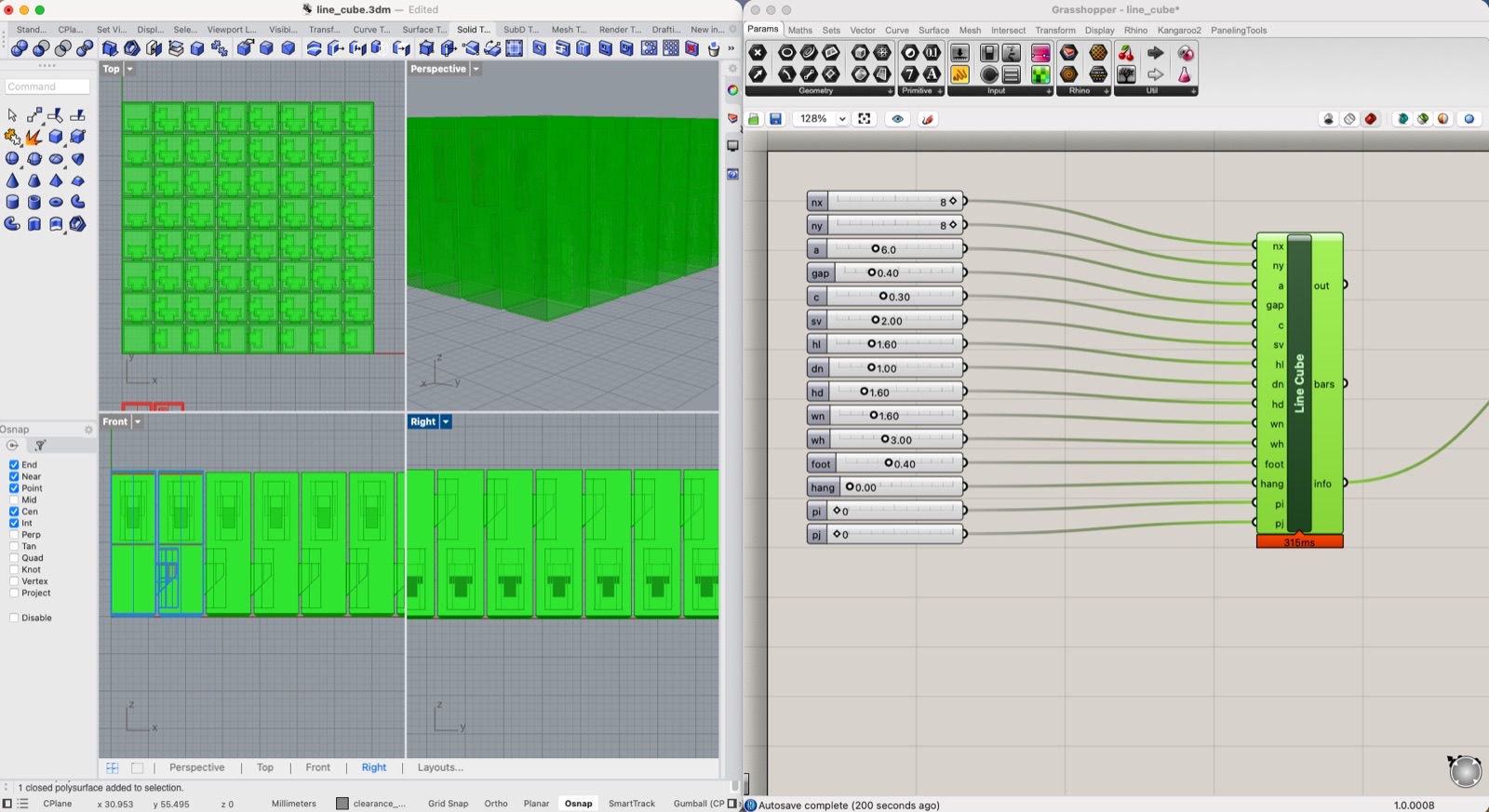Toggle the End osnap checkbox
This screenshot has height=812, width=1489.
point(14,465)
